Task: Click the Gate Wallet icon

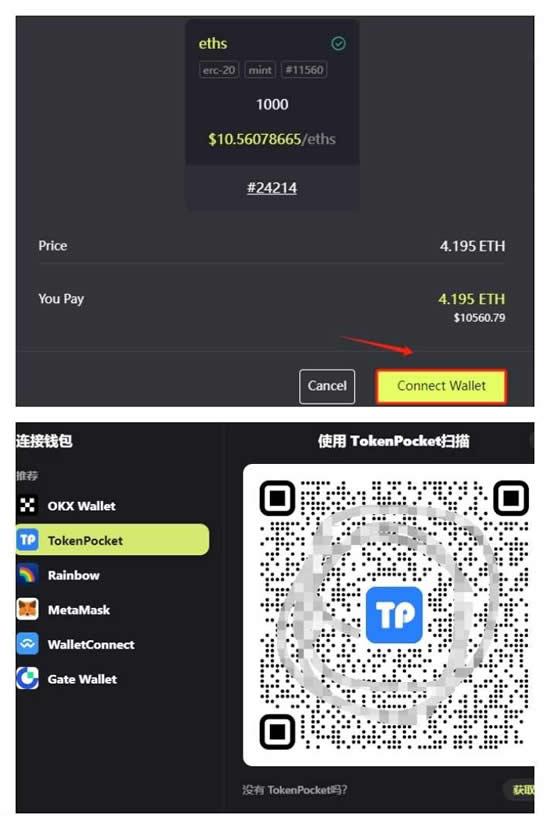Action: coord(28,678)
